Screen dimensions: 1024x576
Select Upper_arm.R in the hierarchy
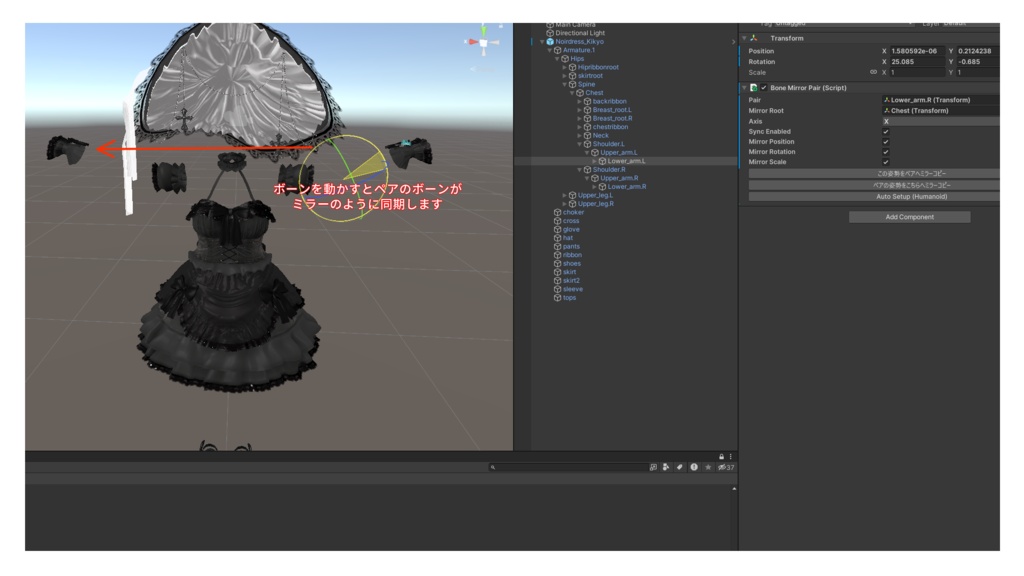click(618, 178)
